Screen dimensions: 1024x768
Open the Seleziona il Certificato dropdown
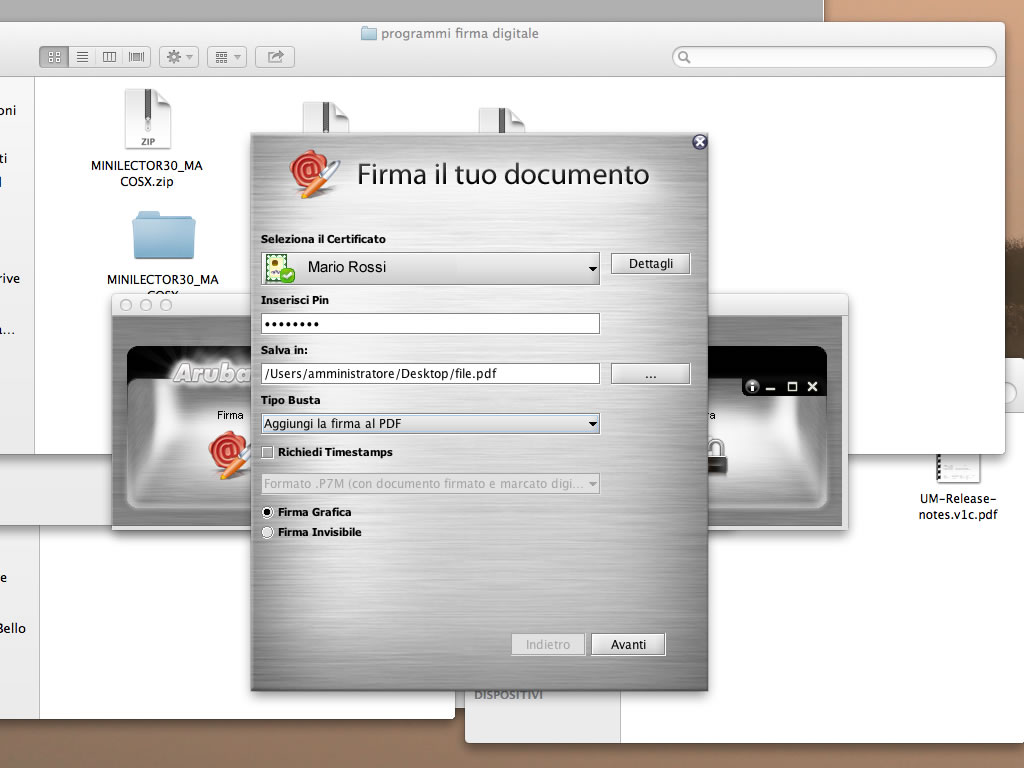[430, 268]
